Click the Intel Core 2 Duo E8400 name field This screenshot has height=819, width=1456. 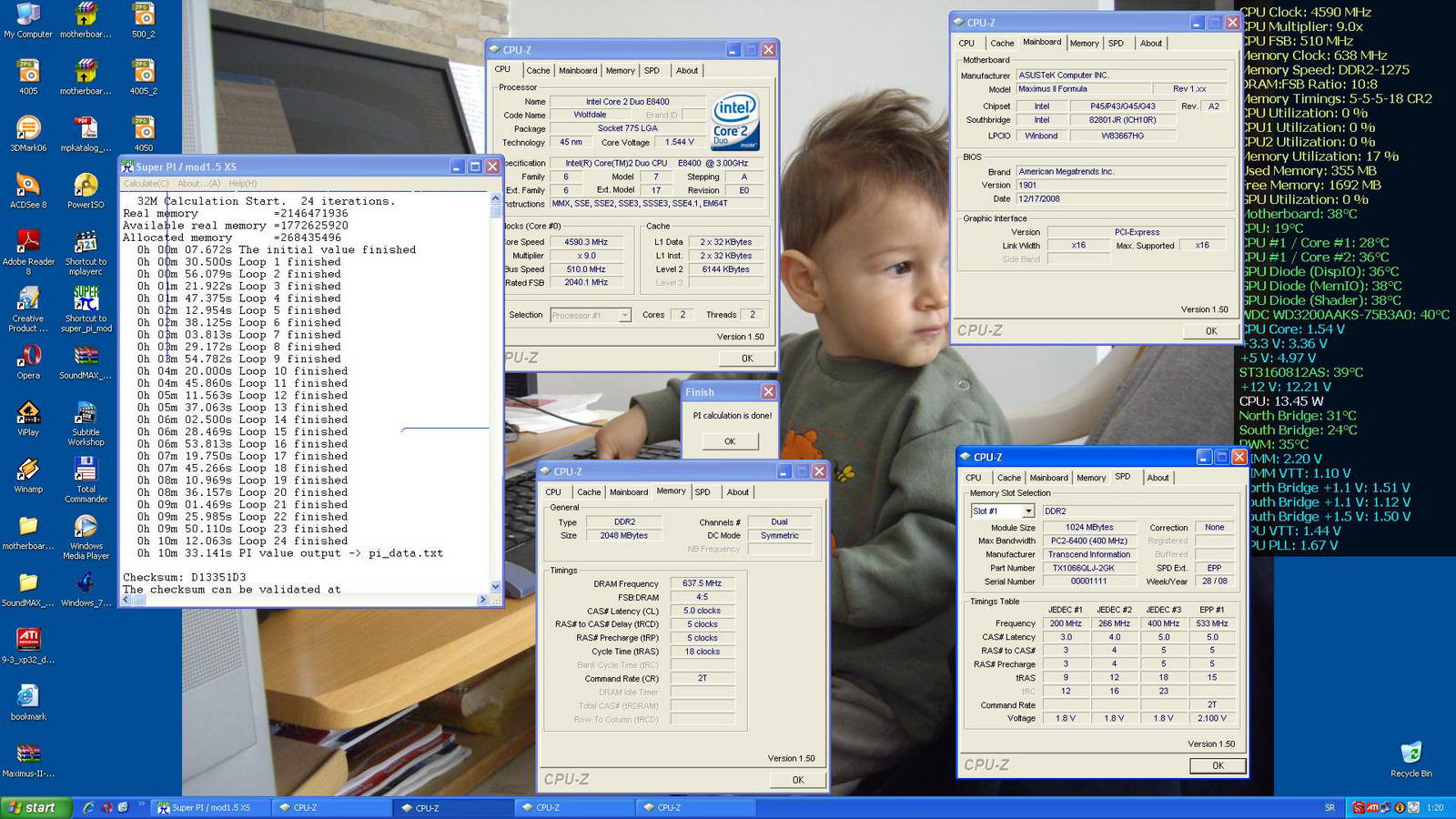(628, 102)
